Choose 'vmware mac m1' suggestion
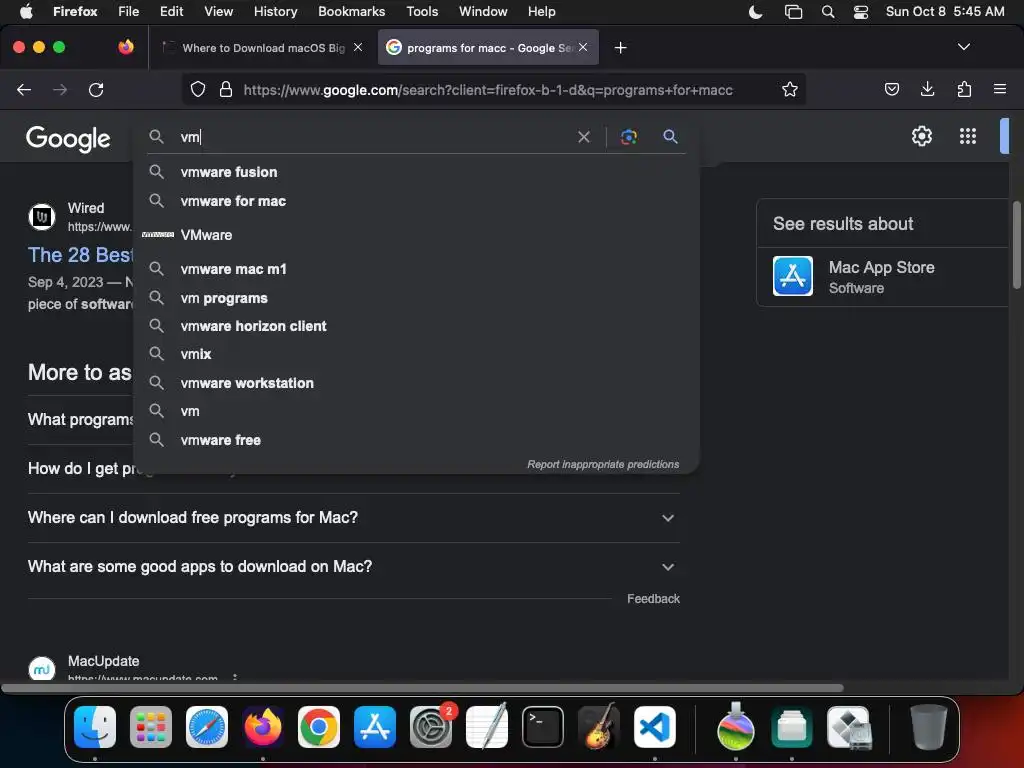Screen dimensions: 1024x768 pyautogui.click(x=417, y=269)
